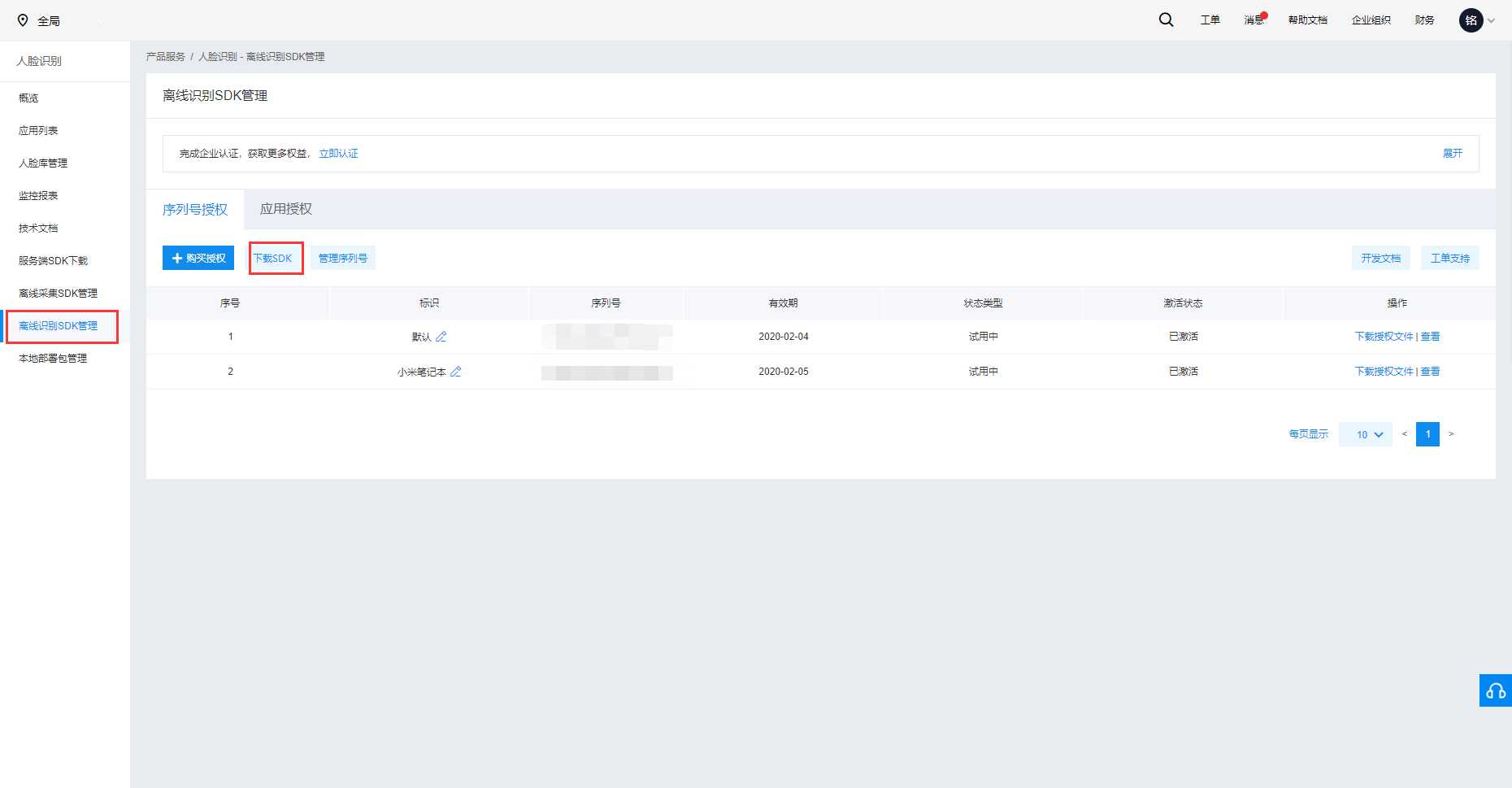Click the 管理序列号 button

[343, 258]
